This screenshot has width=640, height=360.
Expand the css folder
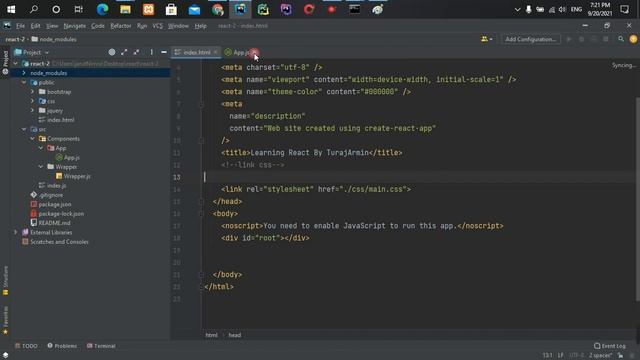pyautogui.click(x=32, y=101)
